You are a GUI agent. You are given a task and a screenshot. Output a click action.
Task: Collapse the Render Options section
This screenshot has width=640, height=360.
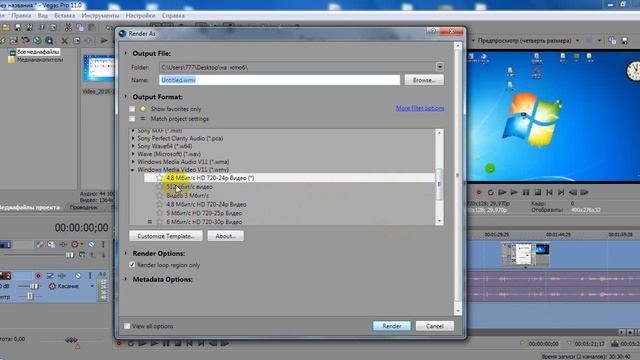pyautogui.click(x=126, y=253)
